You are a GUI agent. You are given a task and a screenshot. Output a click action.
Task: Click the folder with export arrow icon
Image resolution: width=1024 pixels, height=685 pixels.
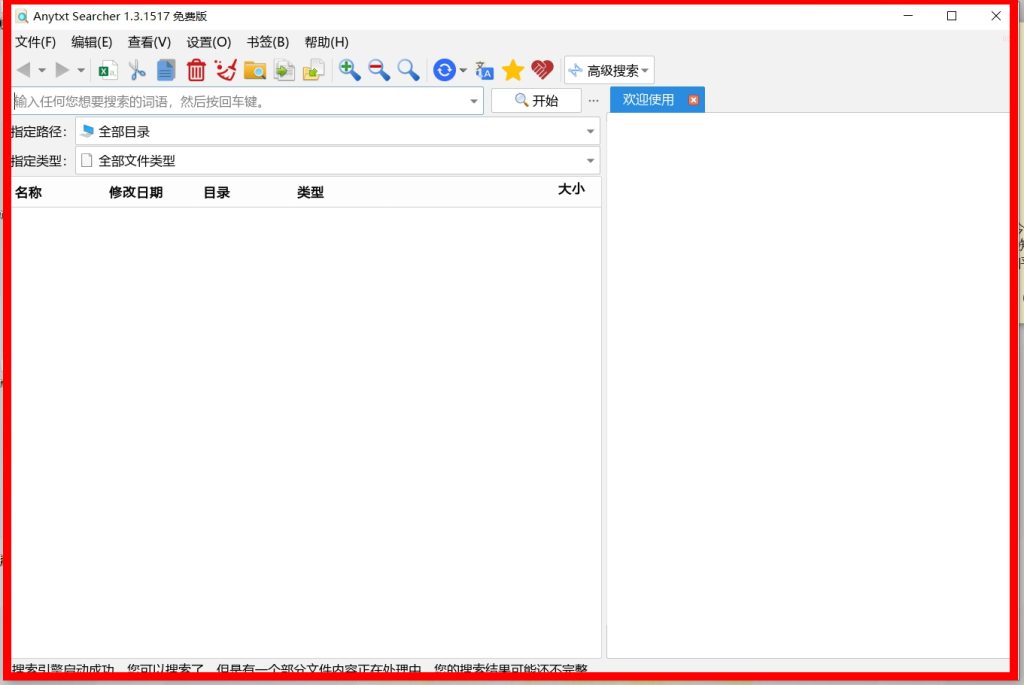coord(313,70)
